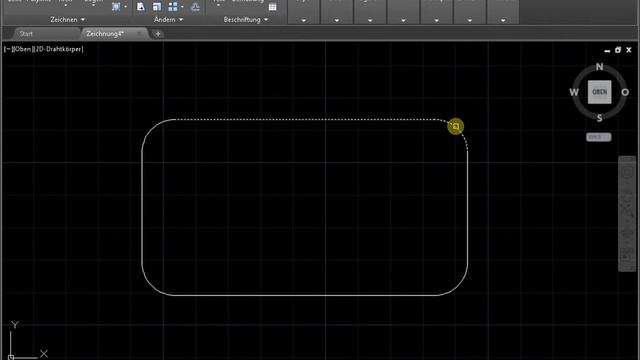This screenshot has height=360, width=640.
Task: Open the 2D-Drahtkörper visual style menu
Action: click(59, 49)
